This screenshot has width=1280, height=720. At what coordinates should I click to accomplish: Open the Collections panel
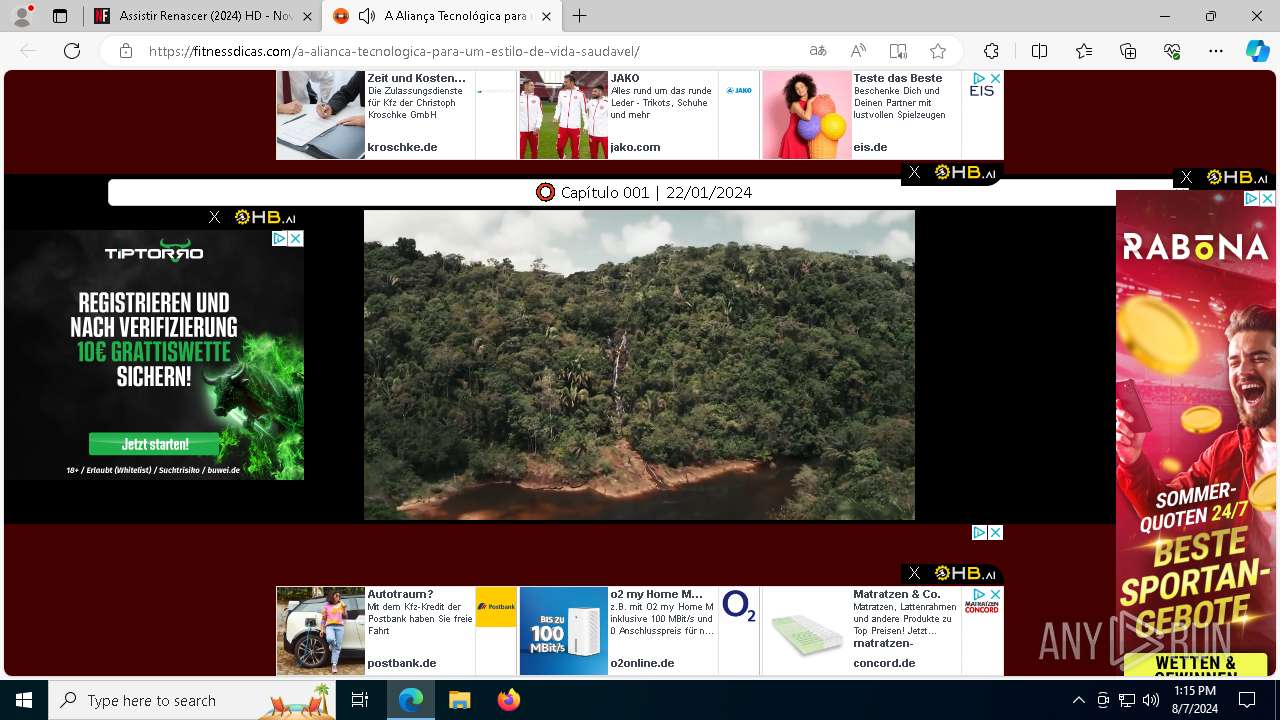1128,51
